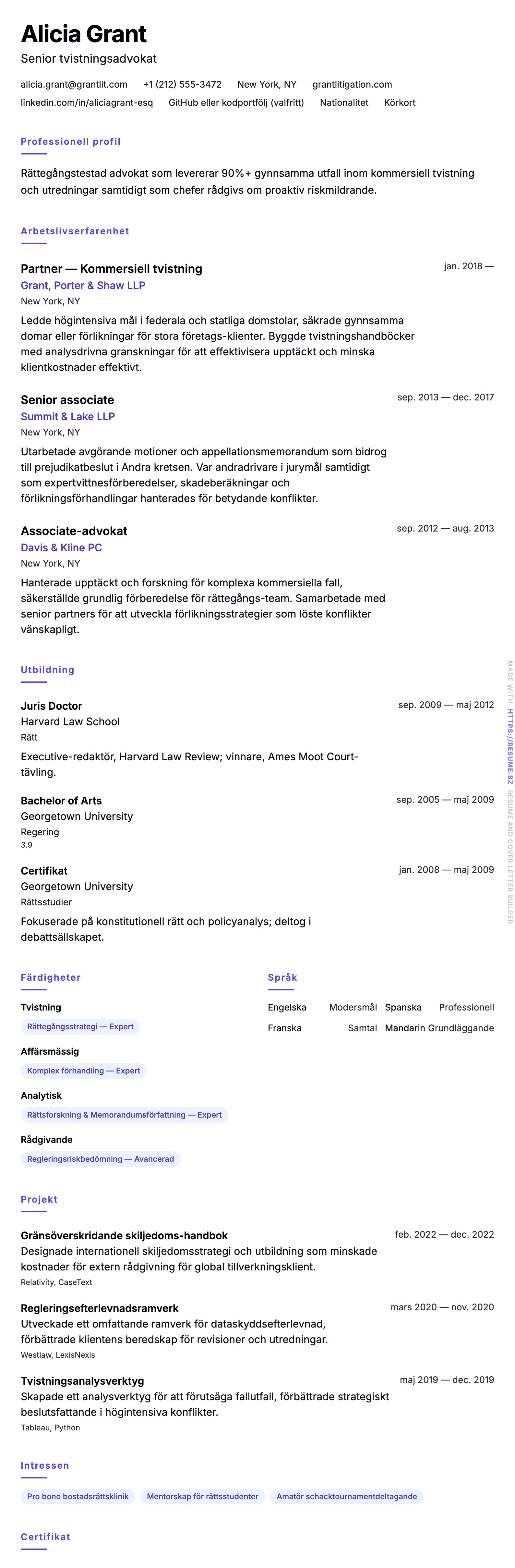Screen dimensions: 515x1568
Task: Open the Summit & Lake LLP link
Action: point(67,416)
